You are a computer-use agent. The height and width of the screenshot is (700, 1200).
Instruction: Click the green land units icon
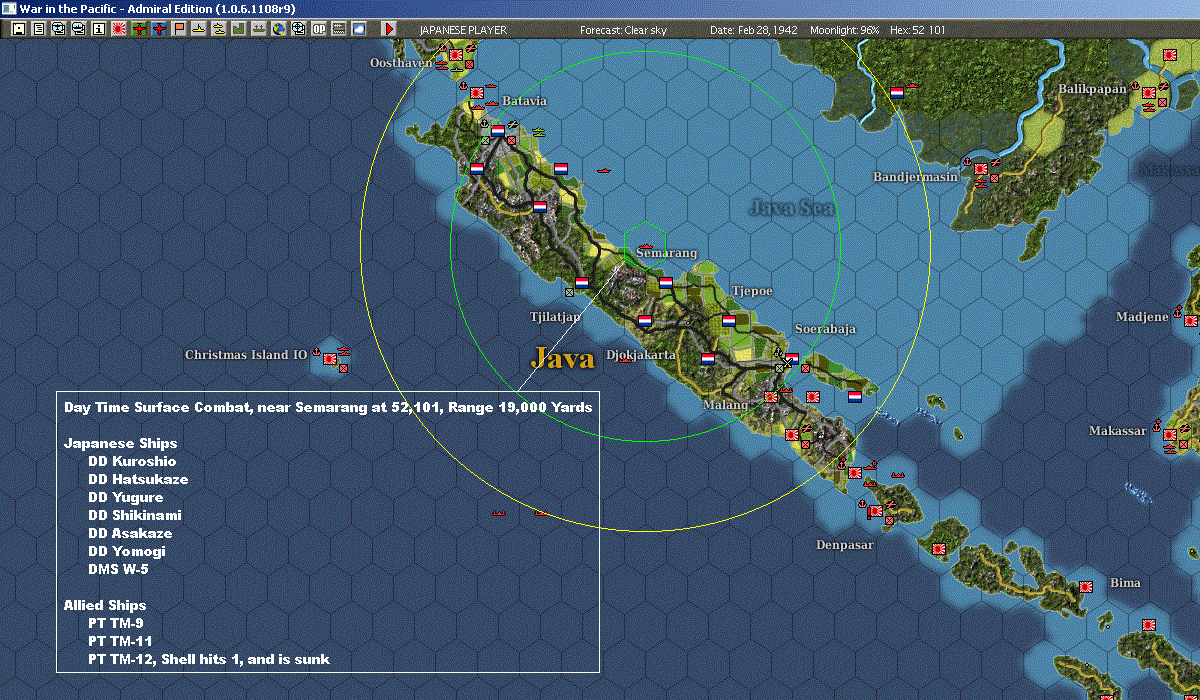click(x=238, y=29)
